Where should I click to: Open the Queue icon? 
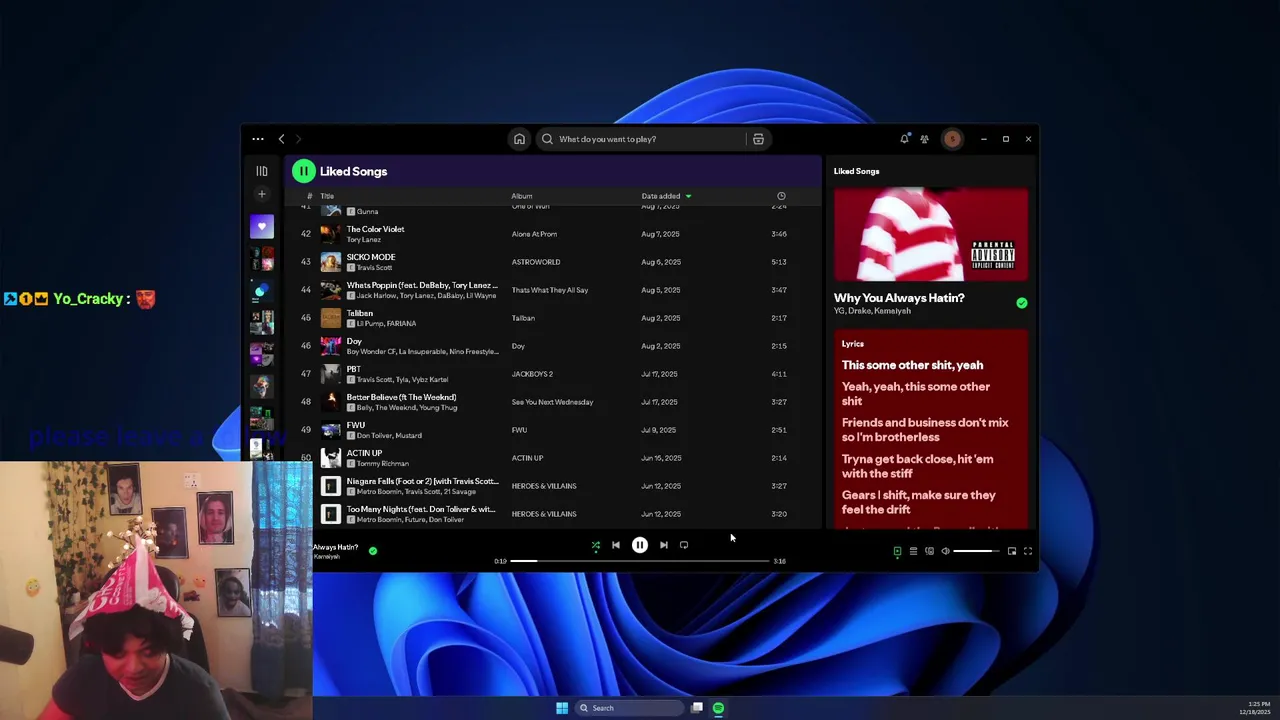coord(913,551)
